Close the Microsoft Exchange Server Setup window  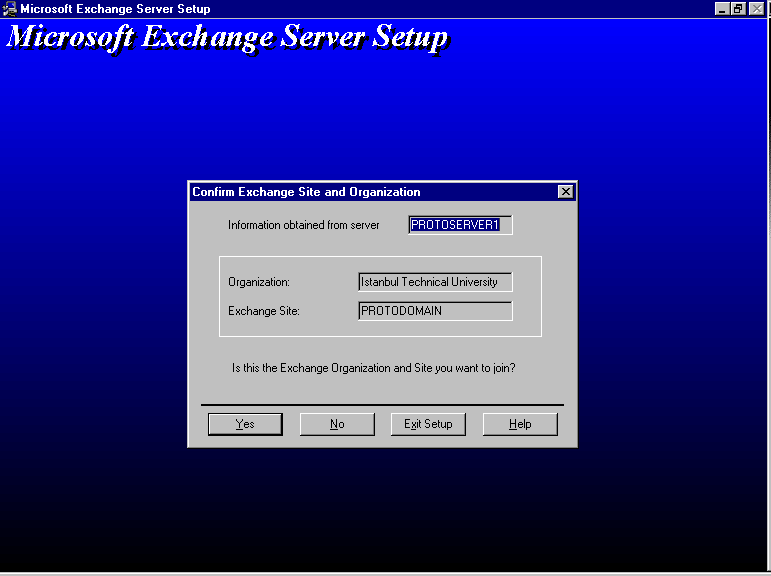click(x=756, y=9)
